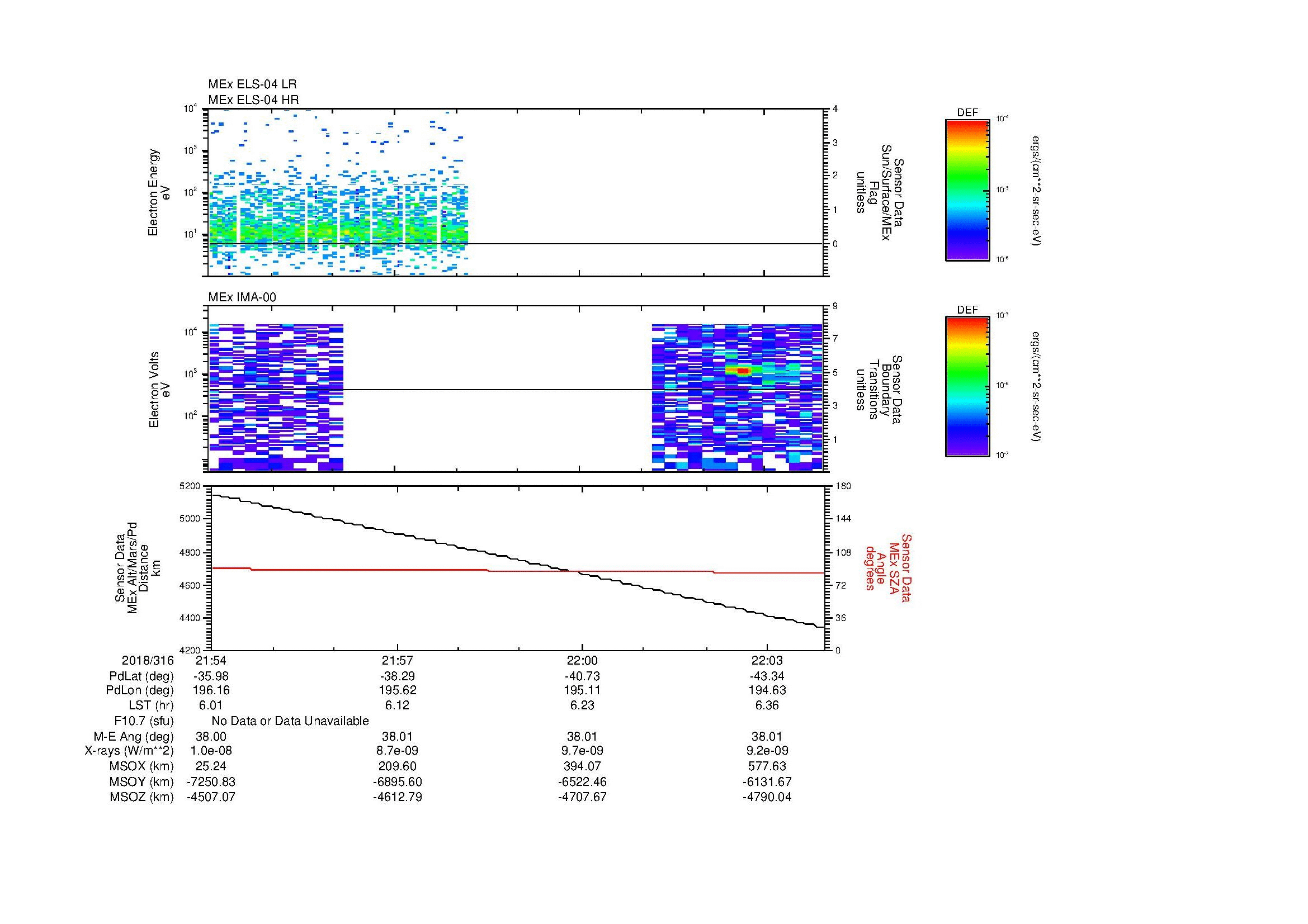Click the 'MEx ELS-04 LR' panel title
The width and height of the screenshot is (1308, 924).
tap(252, 84)
